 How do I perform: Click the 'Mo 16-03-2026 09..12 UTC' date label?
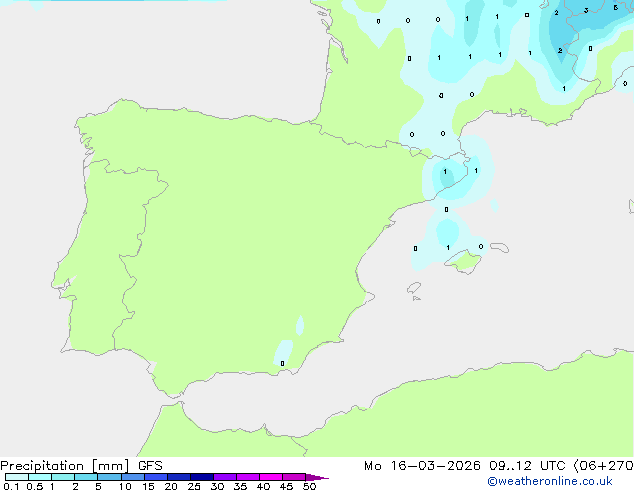[x=465, y=466]
